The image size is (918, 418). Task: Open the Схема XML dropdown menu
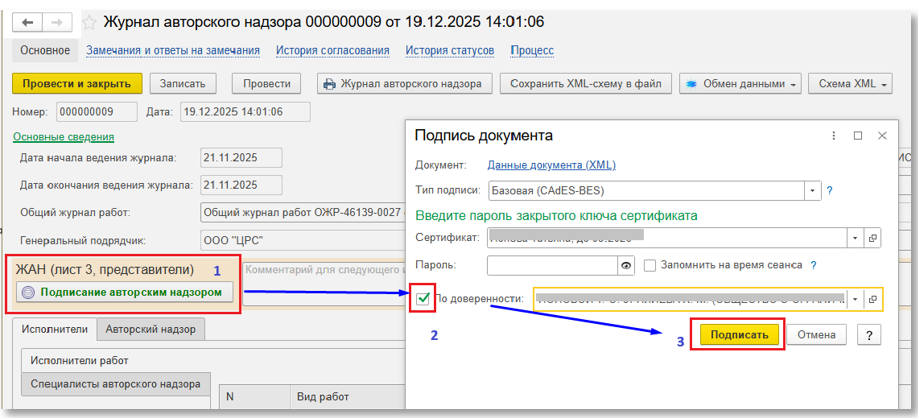847,84
